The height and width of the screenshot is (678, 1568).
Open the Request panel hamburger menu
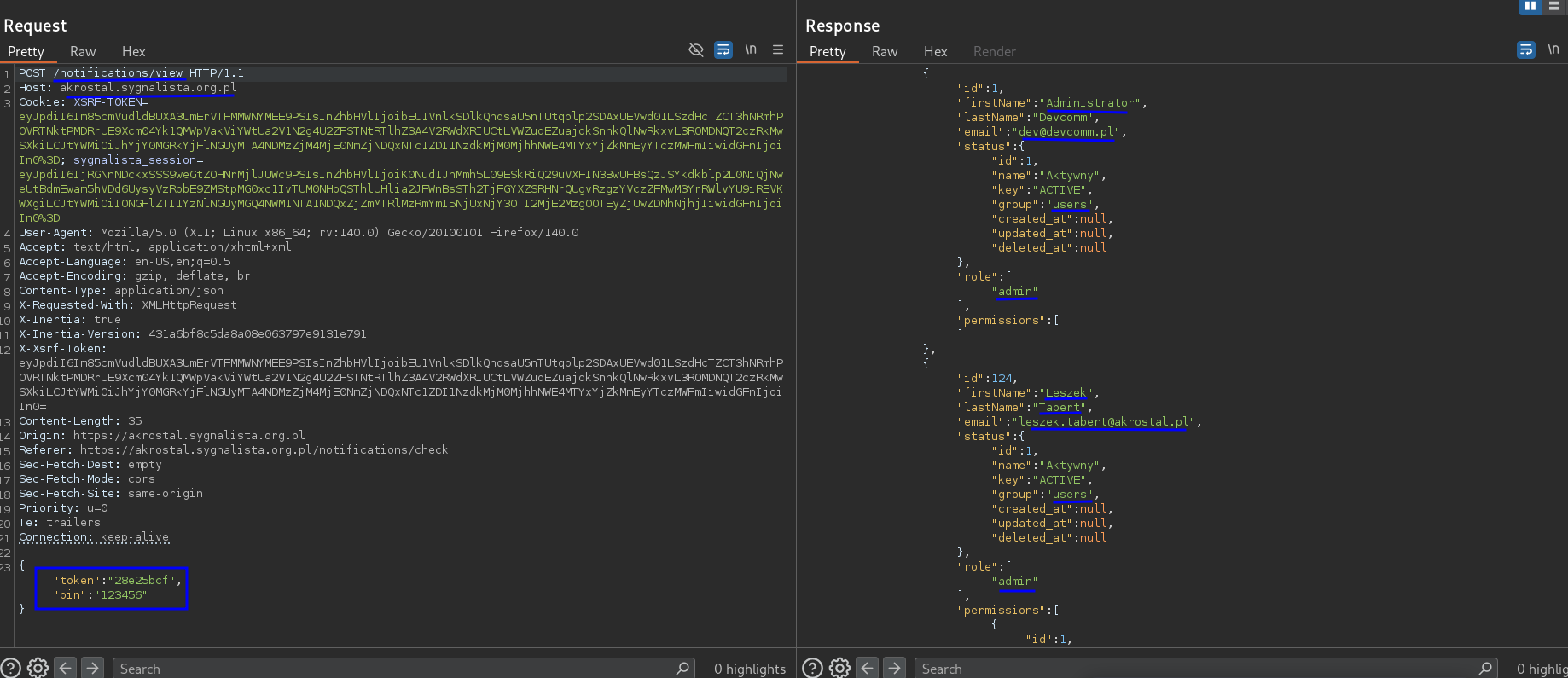point(778,49)
